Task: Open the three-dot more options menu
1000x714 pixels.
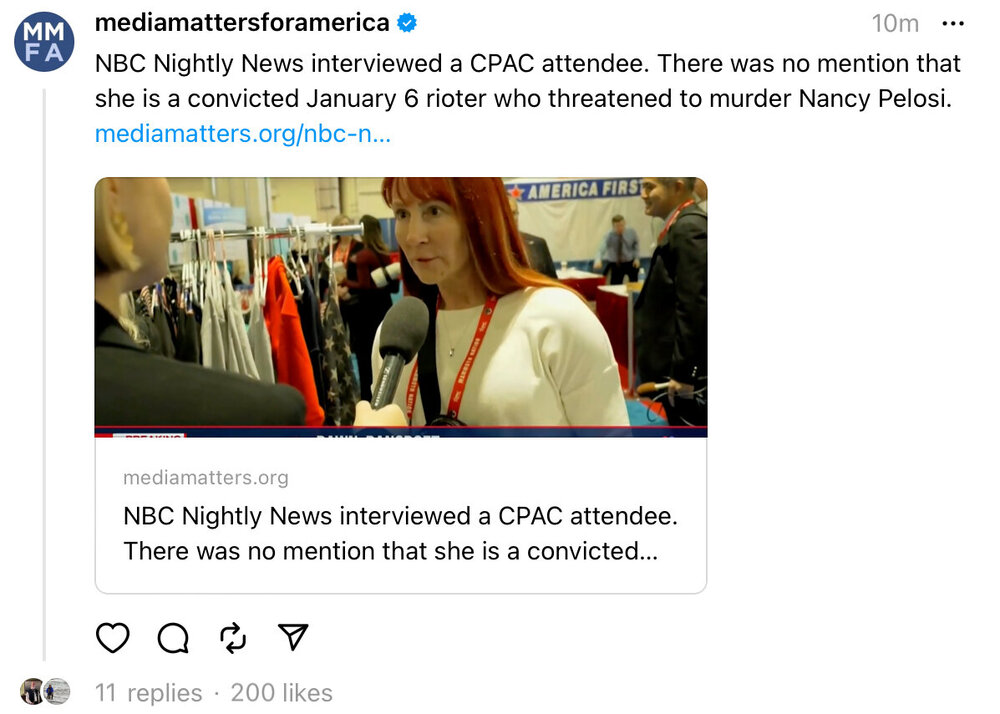Action: (953, 23)
